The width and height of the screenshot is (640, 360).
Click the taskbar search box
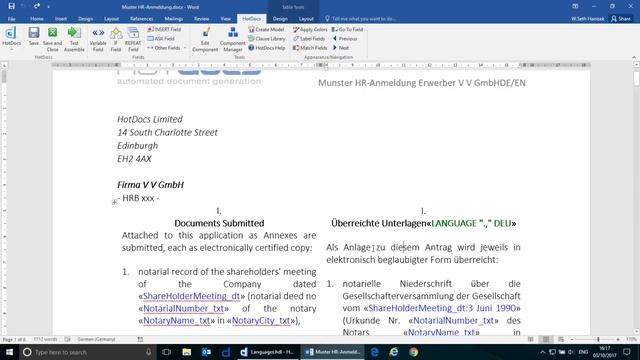[x=87, y=352]
